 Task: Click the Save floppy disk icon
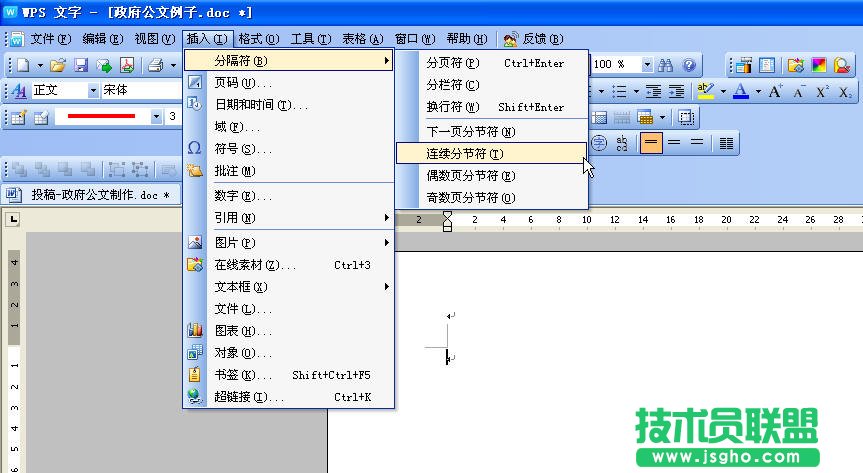81,66
